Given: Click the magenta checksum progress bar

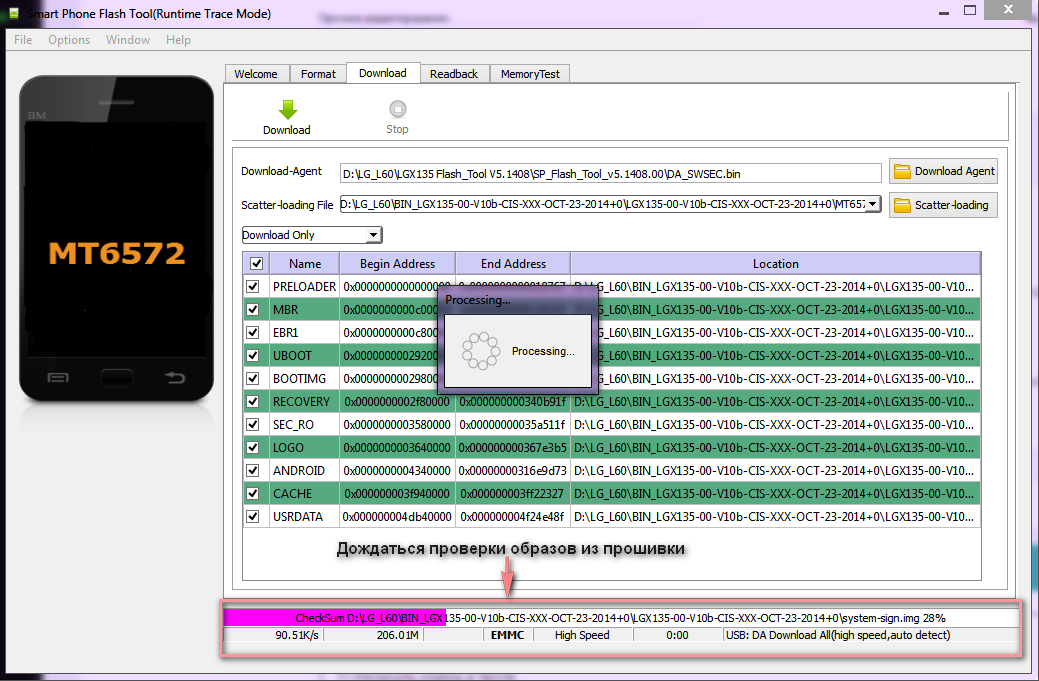Looking at the screenshot, I should [334, 618].
